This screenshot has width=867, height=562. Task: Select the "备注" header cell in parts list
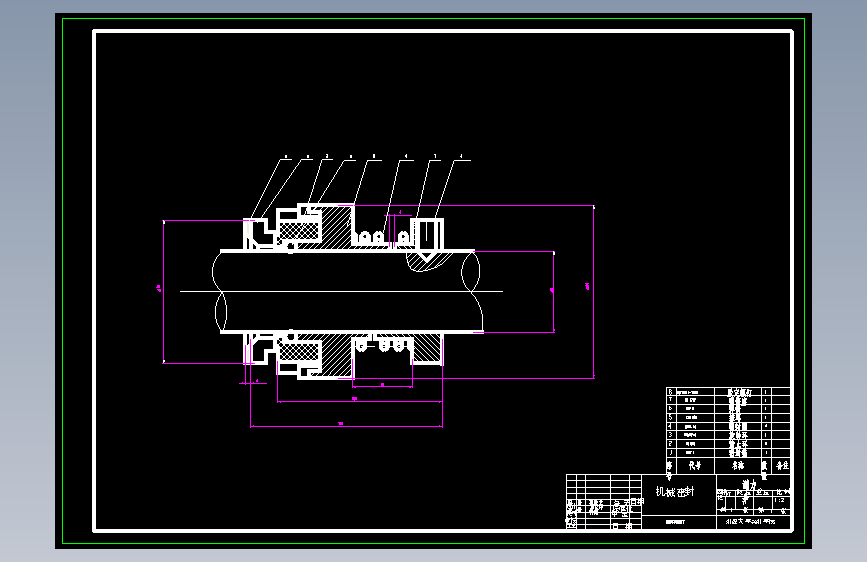(782, 466)
